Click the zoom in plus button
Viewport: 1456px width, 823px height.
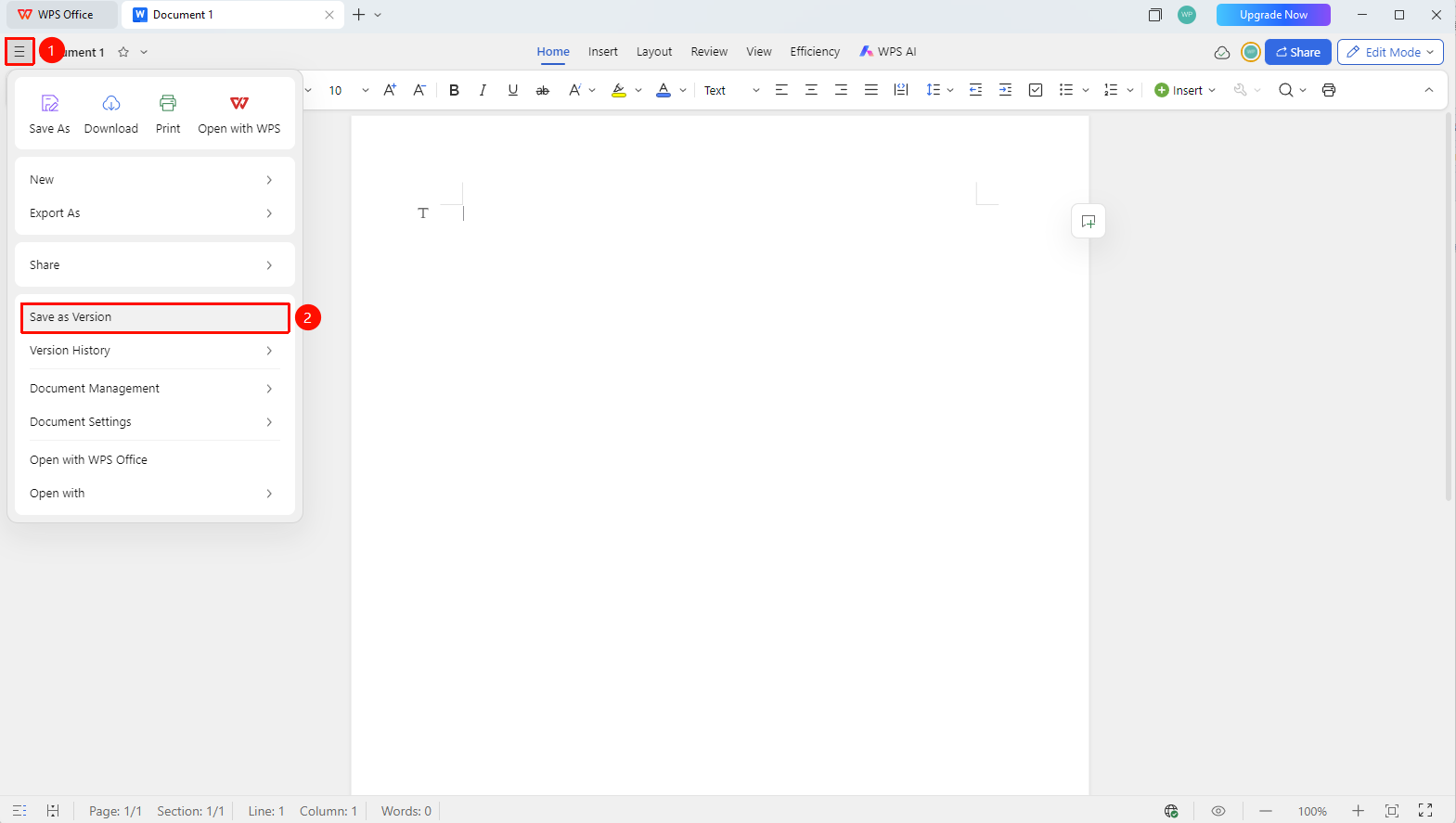coord(1358,811)
